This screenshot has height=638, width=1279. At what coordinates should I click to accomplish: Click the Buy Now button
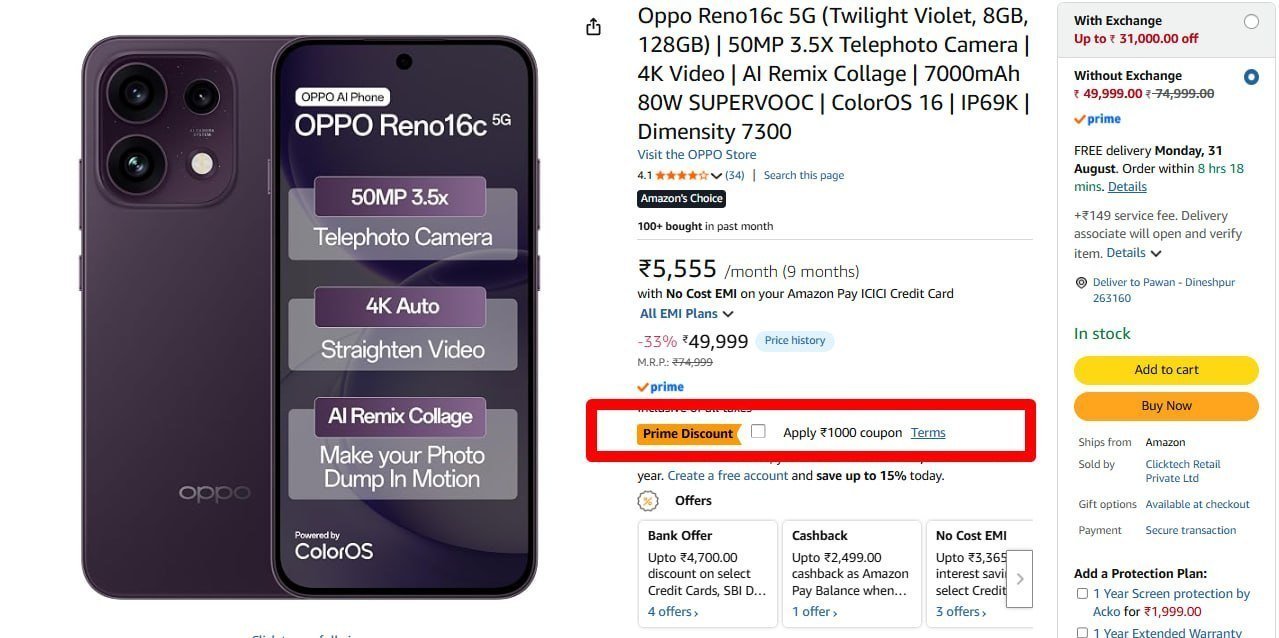1166,406
